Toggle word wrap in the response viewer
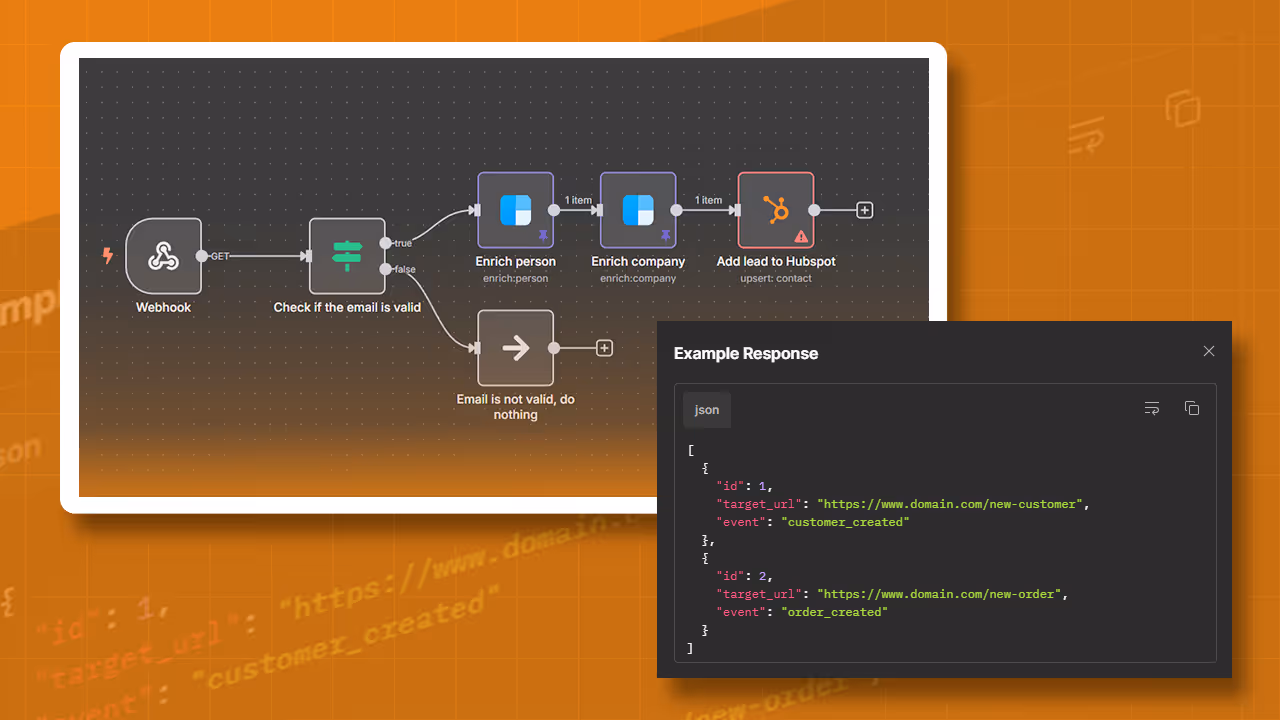Image resolution: width=1280 pixels, height=720 pixels. 1151,408
